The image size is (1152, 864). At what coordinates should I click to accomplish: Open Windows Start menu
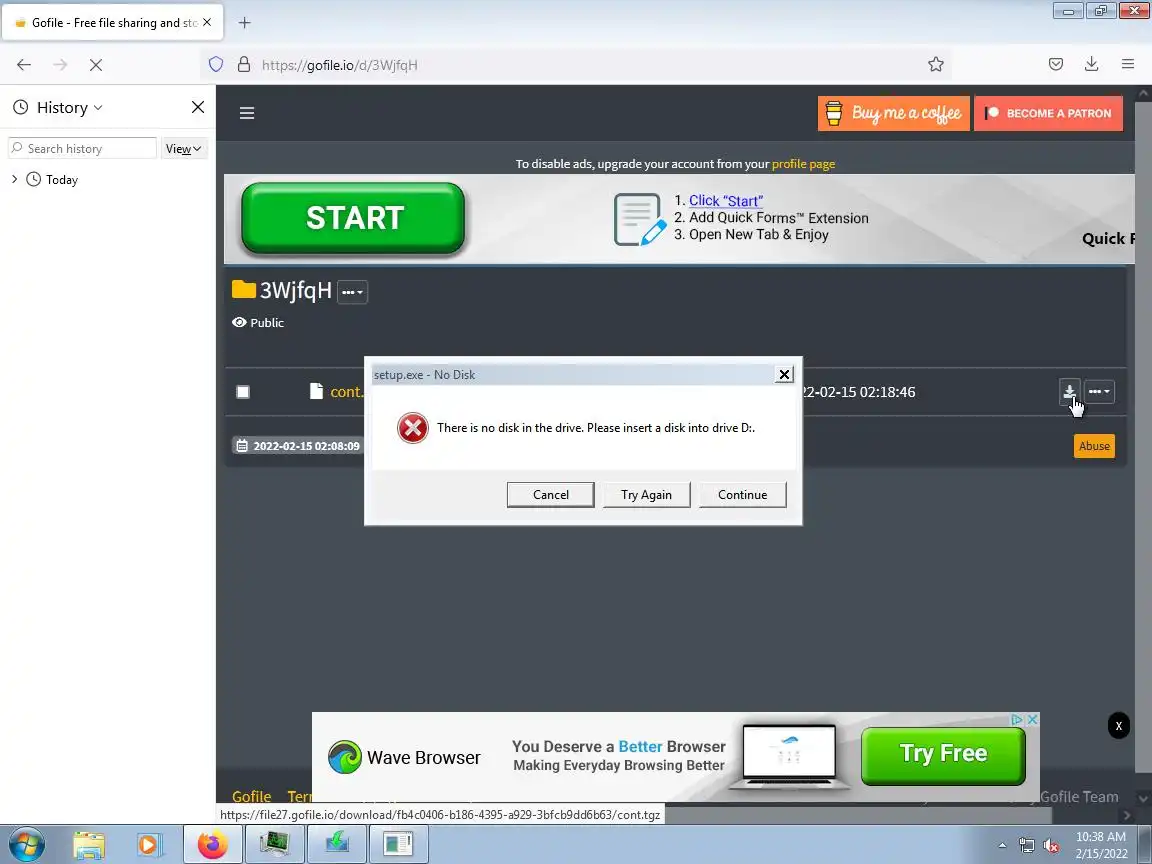26,844
